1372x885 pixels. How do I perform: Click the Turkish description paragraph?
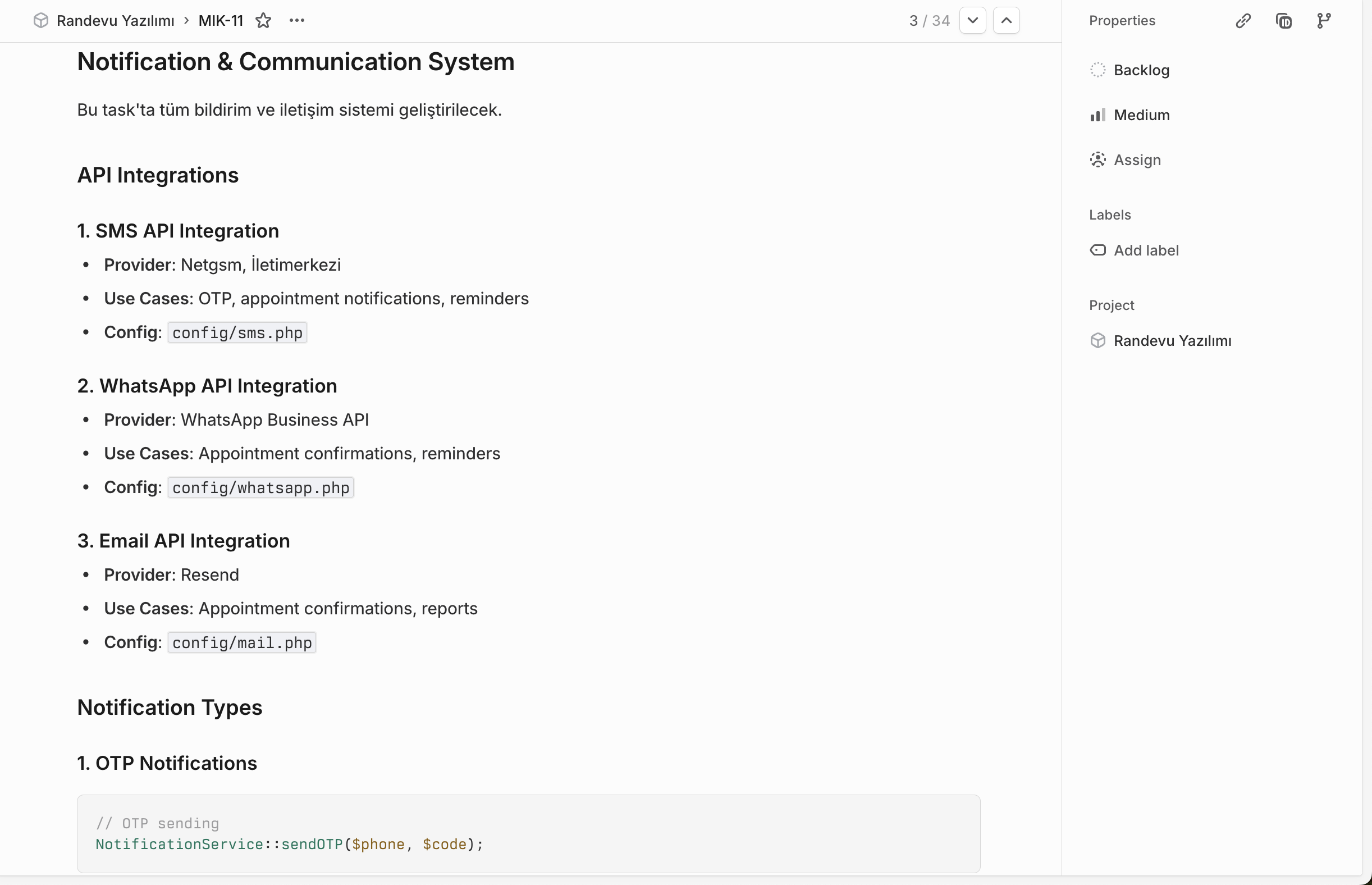(x=290, y=110)
